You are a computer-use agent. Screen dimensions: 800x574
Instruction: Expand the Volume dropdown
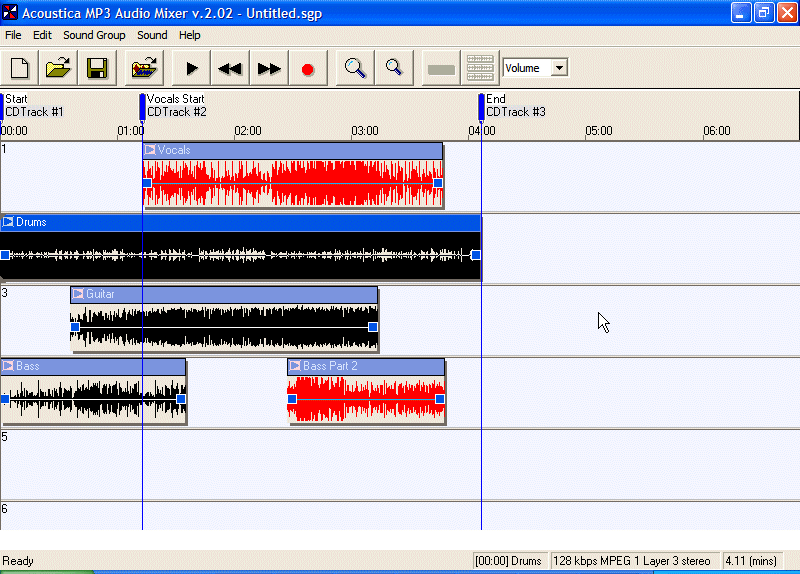click(559, 68)
